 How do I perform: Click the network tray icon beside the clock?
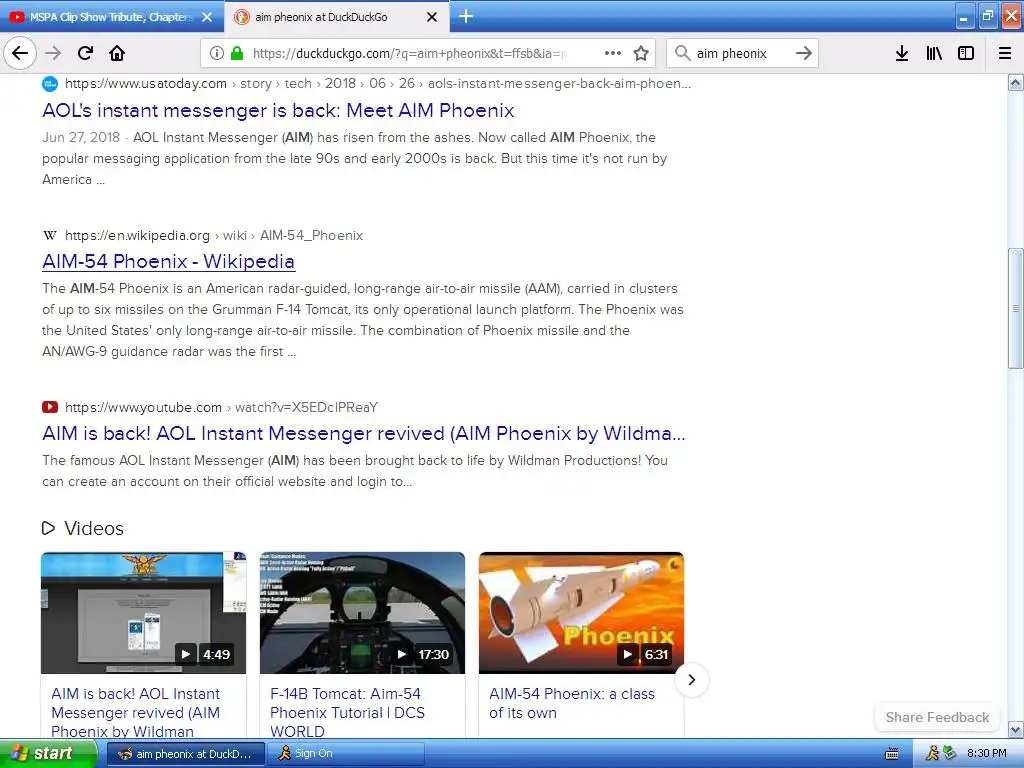950,754
